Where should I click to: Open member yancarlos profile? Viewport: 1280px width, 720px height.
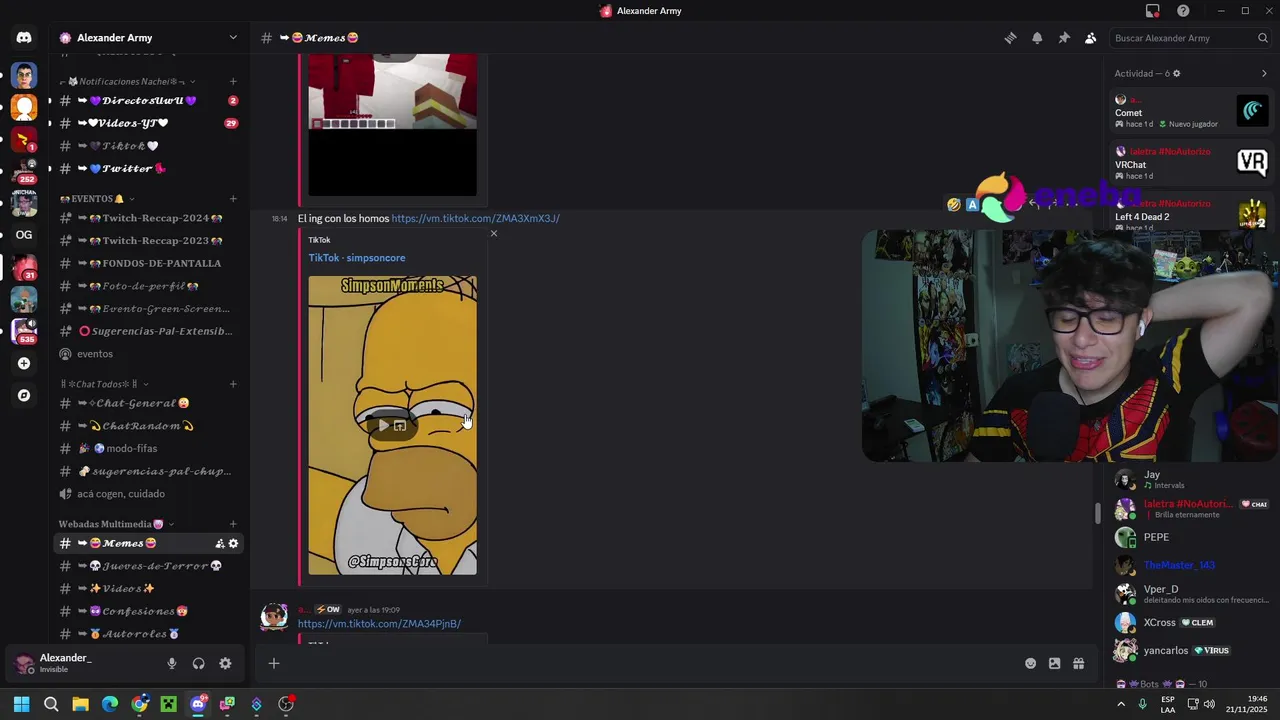pyautogui.click(x=1190, y=651)
